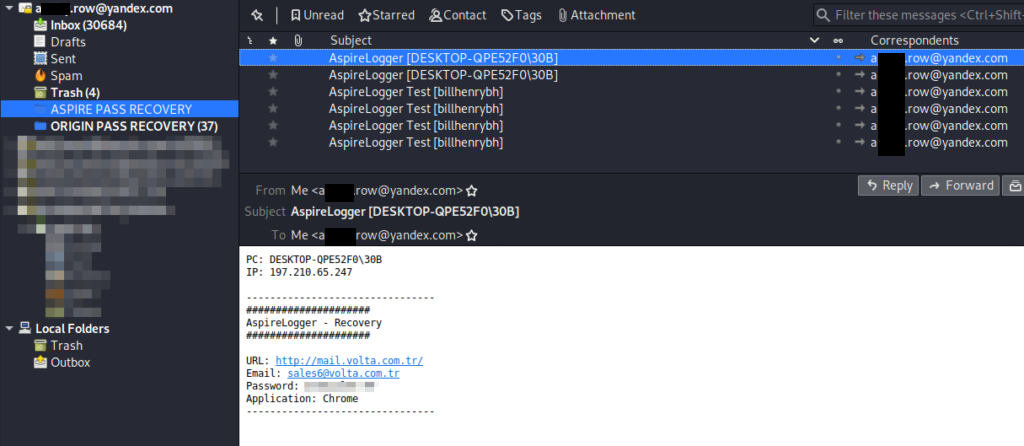The height and width of the screenshot is (446, 1024).
Task: Click the Sent folder icon
Action: click(x=40, y=59)
